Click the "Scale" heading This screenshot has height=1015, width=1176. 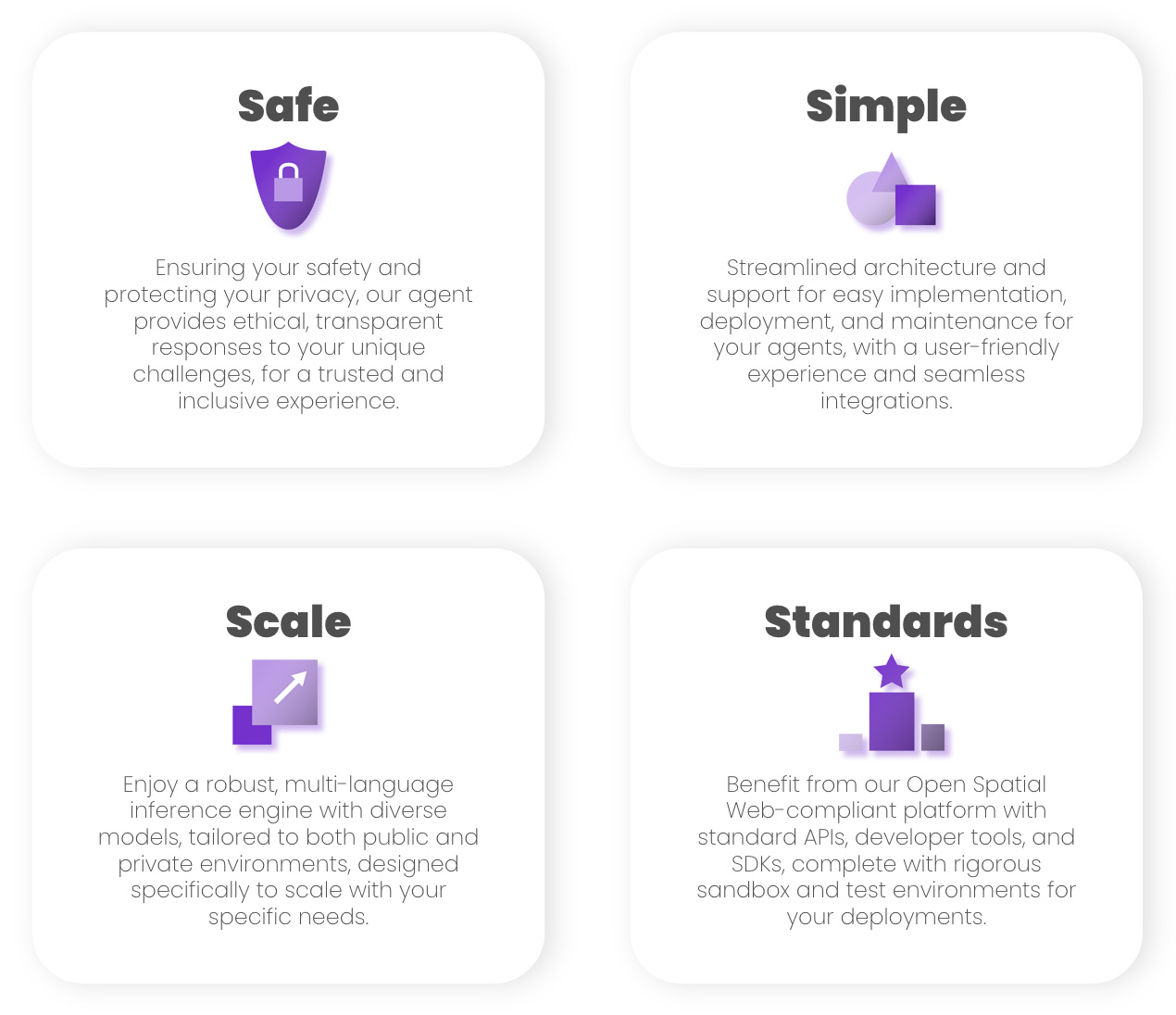click(x=288, y=621)
